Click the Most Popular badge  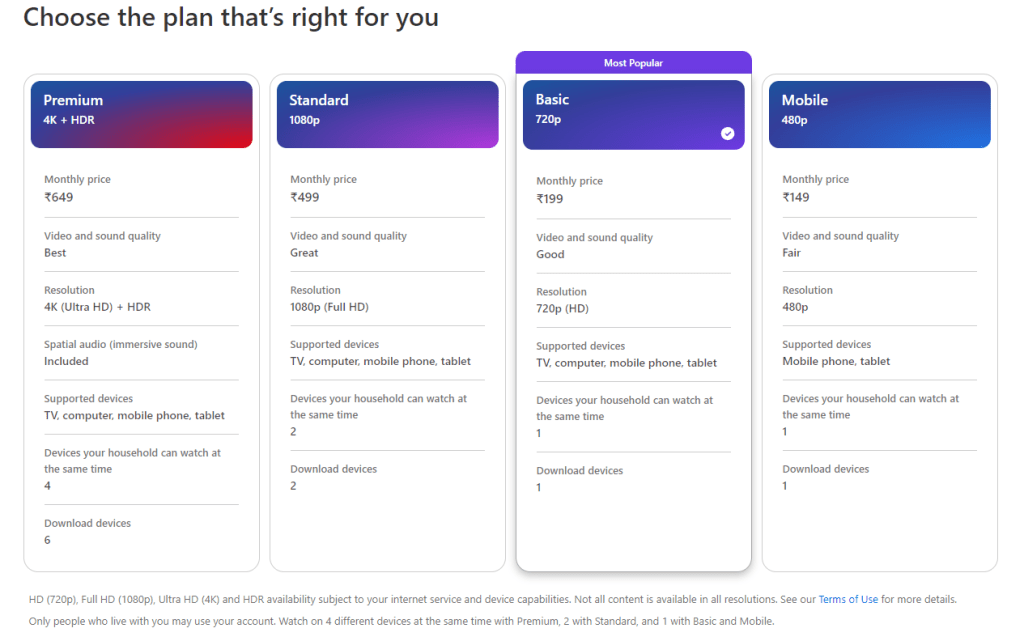633,63
